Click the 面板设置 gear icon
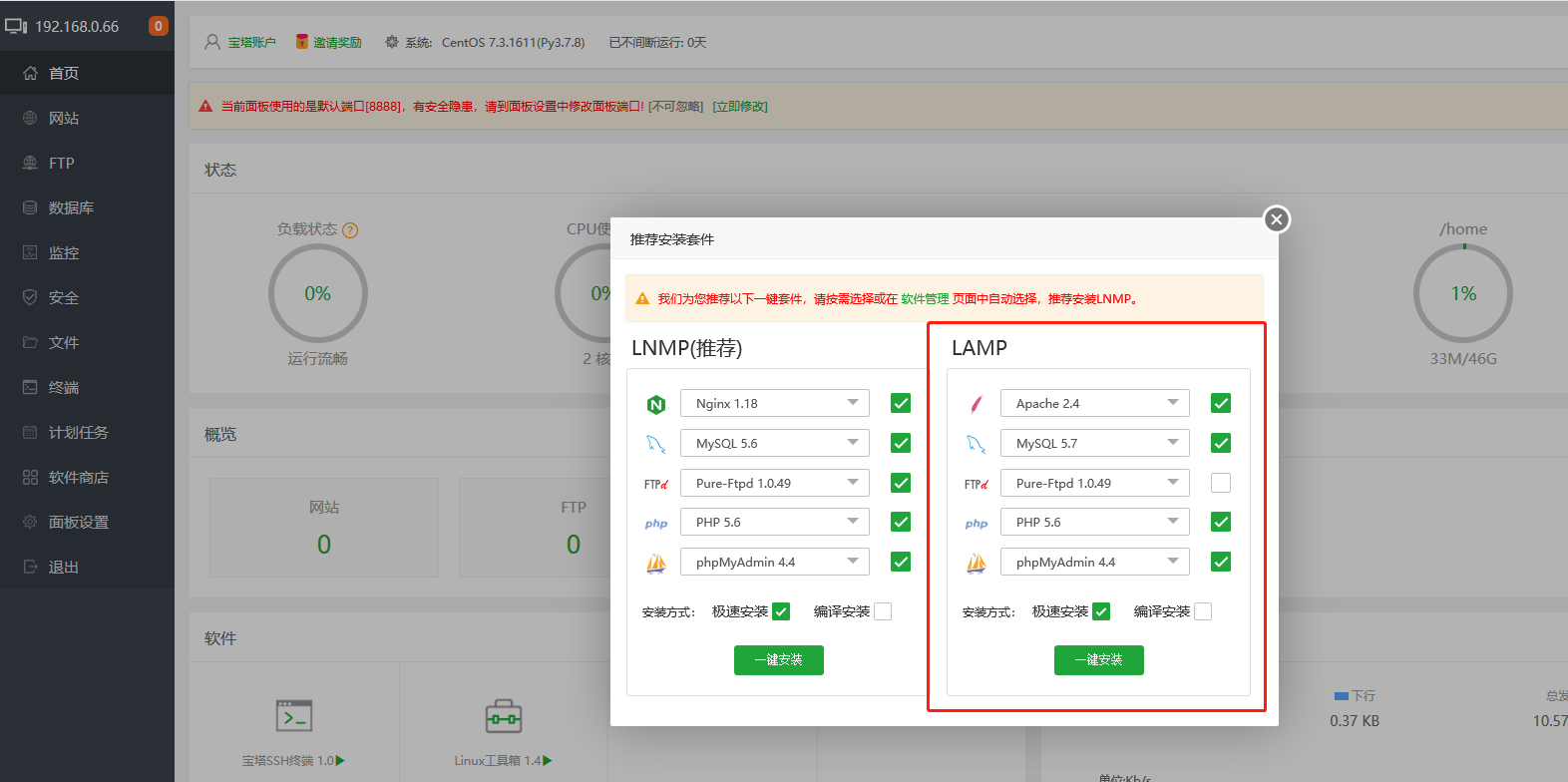The width and height of the screenshot is (1568, 782). (x=30, y=522)
